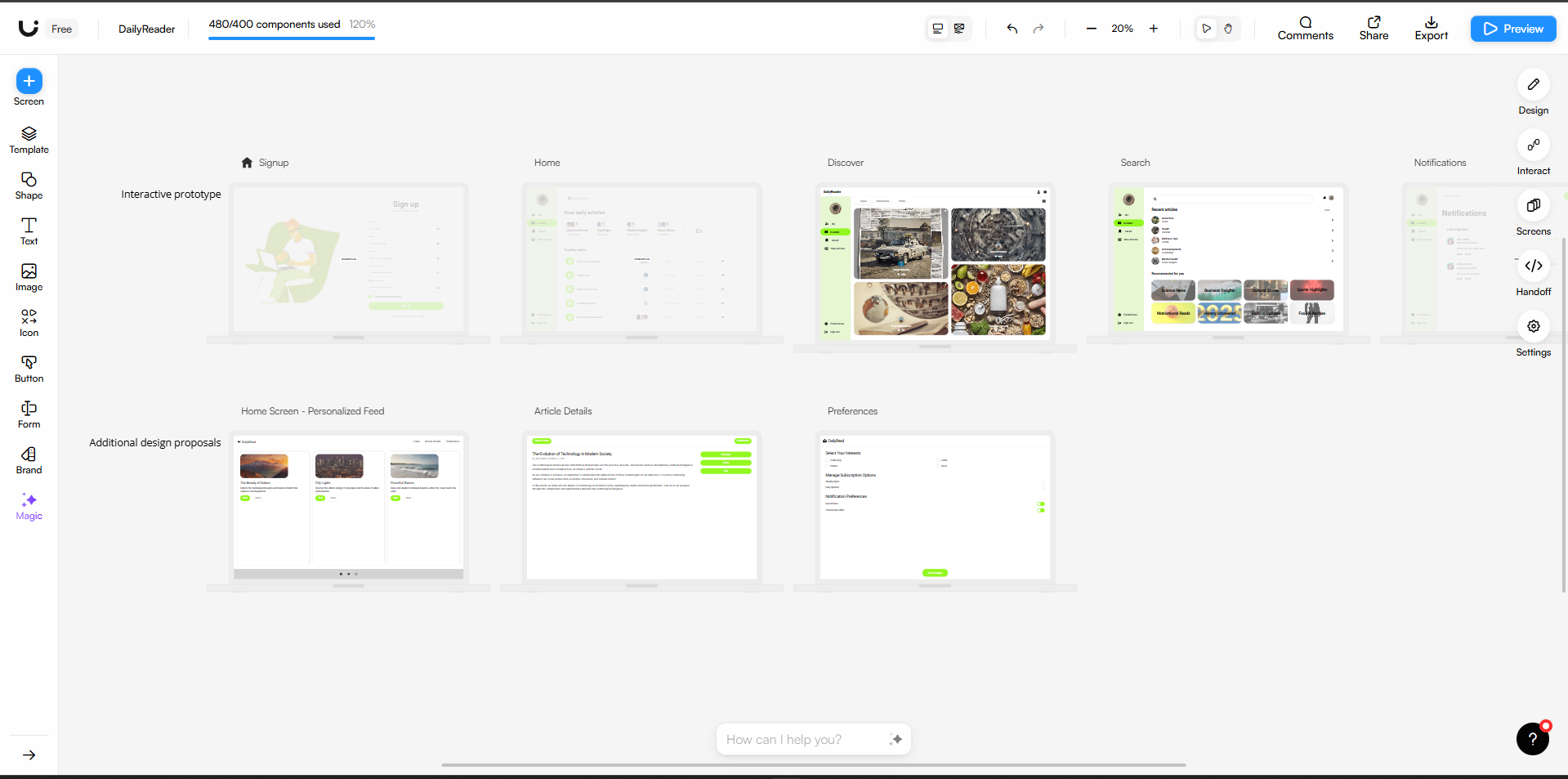Screen dimensions: 1568x779
Task: Click the 'How can I help you?' field
Action: 801,739
